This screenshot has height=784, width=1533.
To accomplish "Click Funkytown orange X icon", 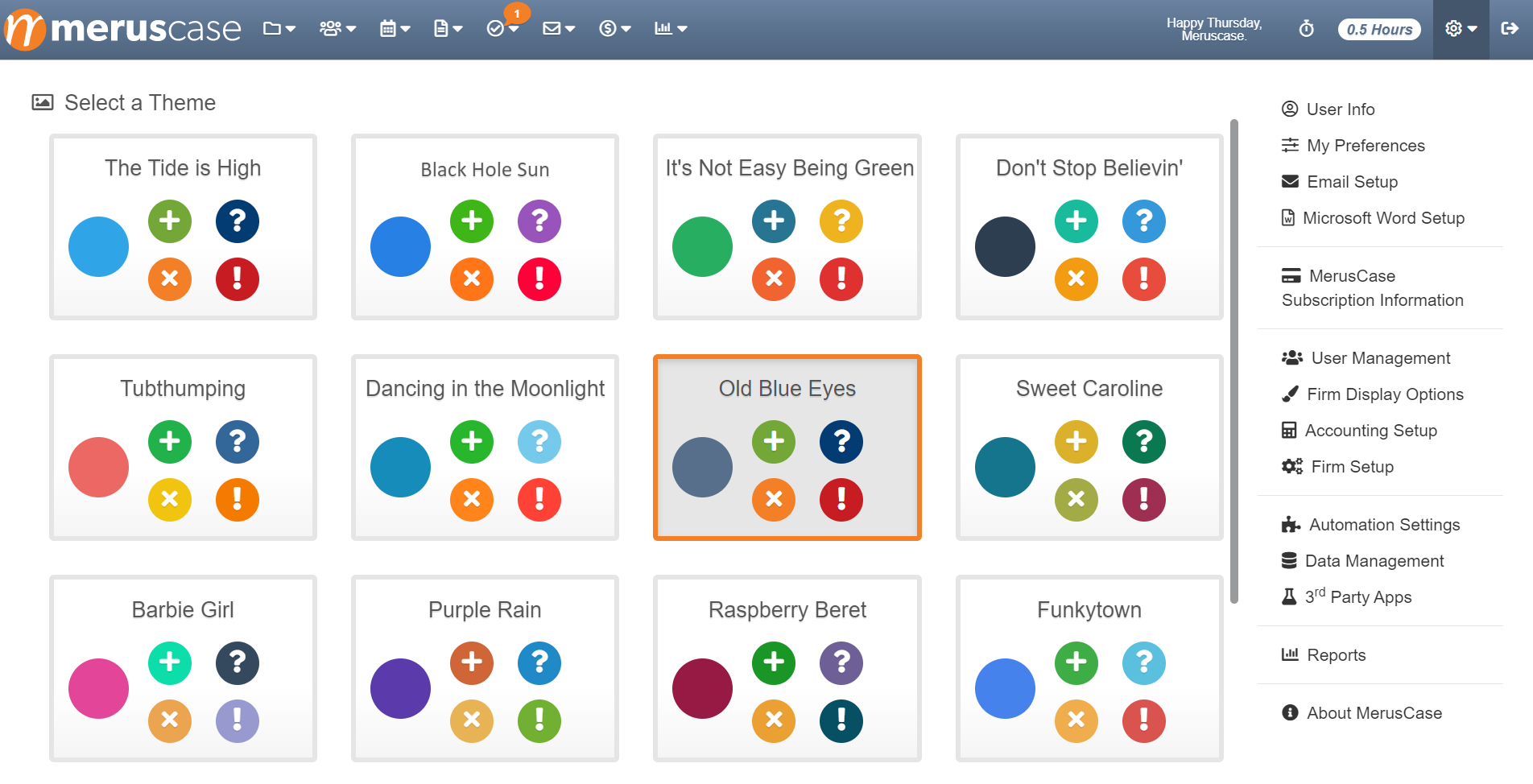I will point(1076,720).
